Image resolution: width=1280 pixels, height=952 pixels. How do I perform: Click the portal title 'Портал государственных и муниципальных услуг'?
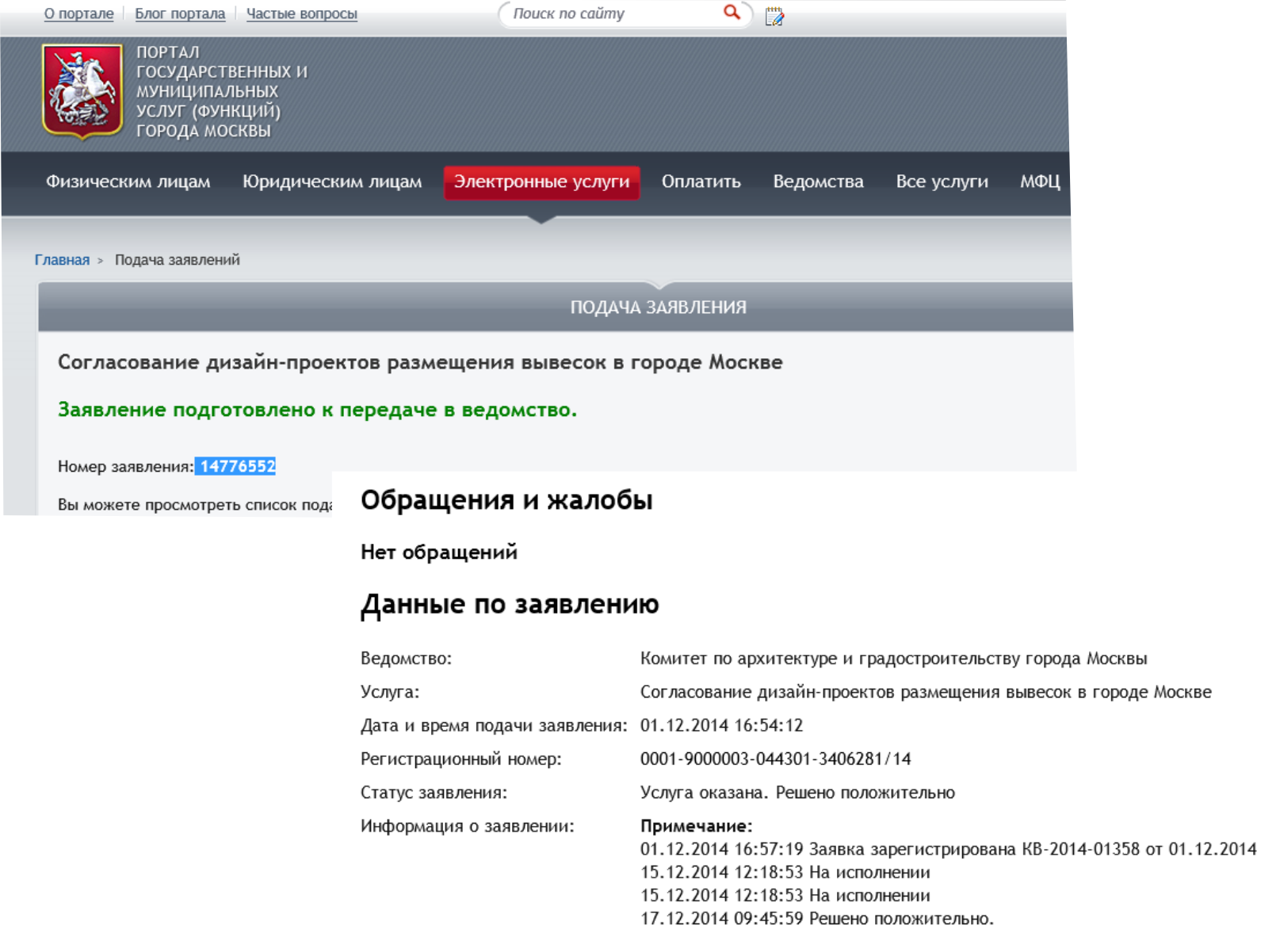pyautogui.click(x=222, y=91)
